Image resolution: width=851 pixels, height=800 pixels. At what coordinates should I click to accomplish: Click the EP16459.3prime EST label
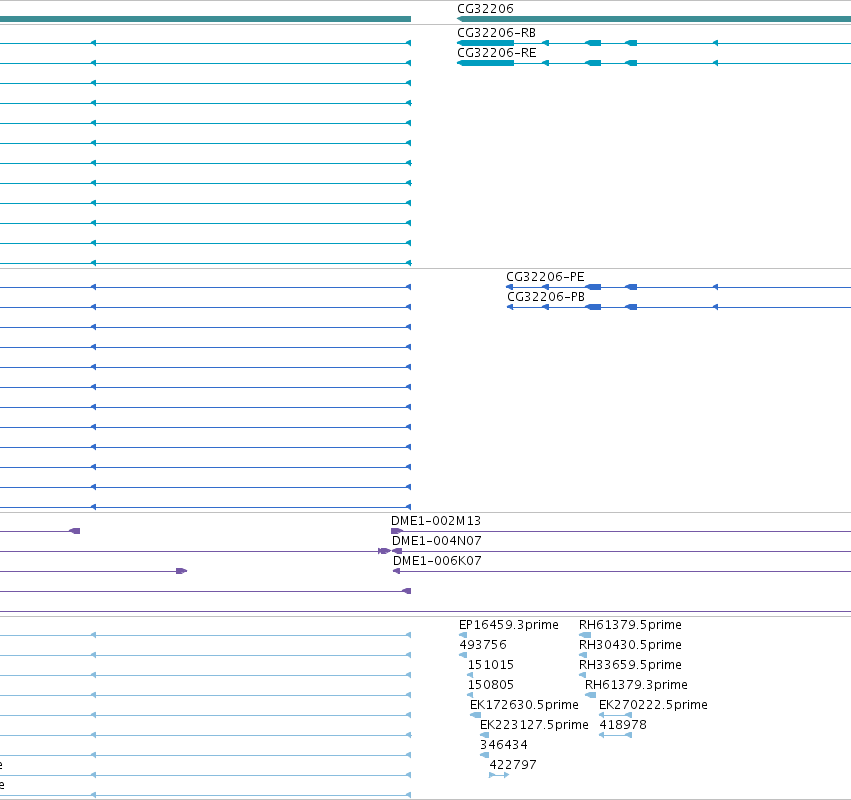coord(509,625)
